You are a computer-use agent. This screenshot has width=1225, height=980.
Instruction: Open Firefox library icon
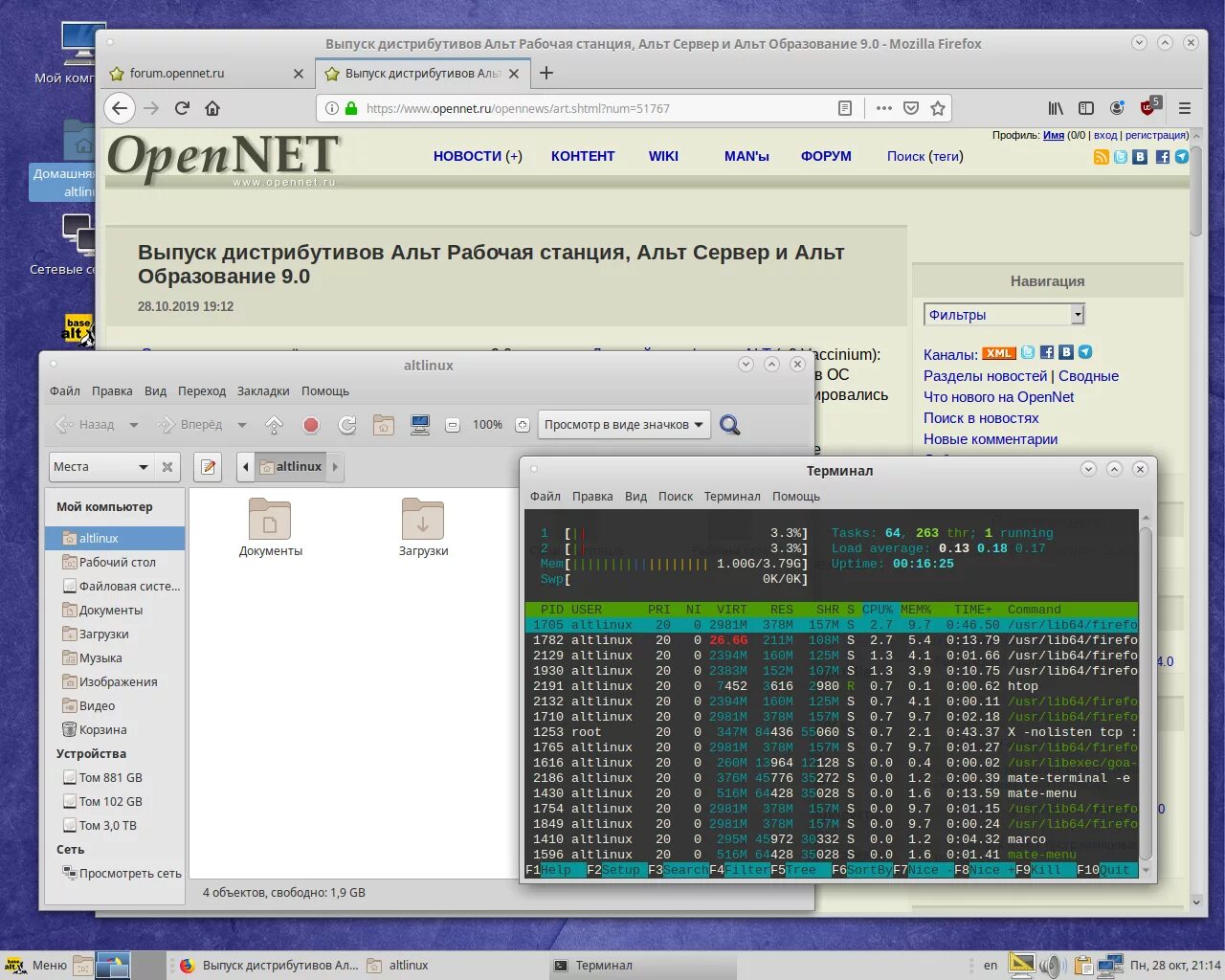pyautogui.click(x=1056, y=108)
